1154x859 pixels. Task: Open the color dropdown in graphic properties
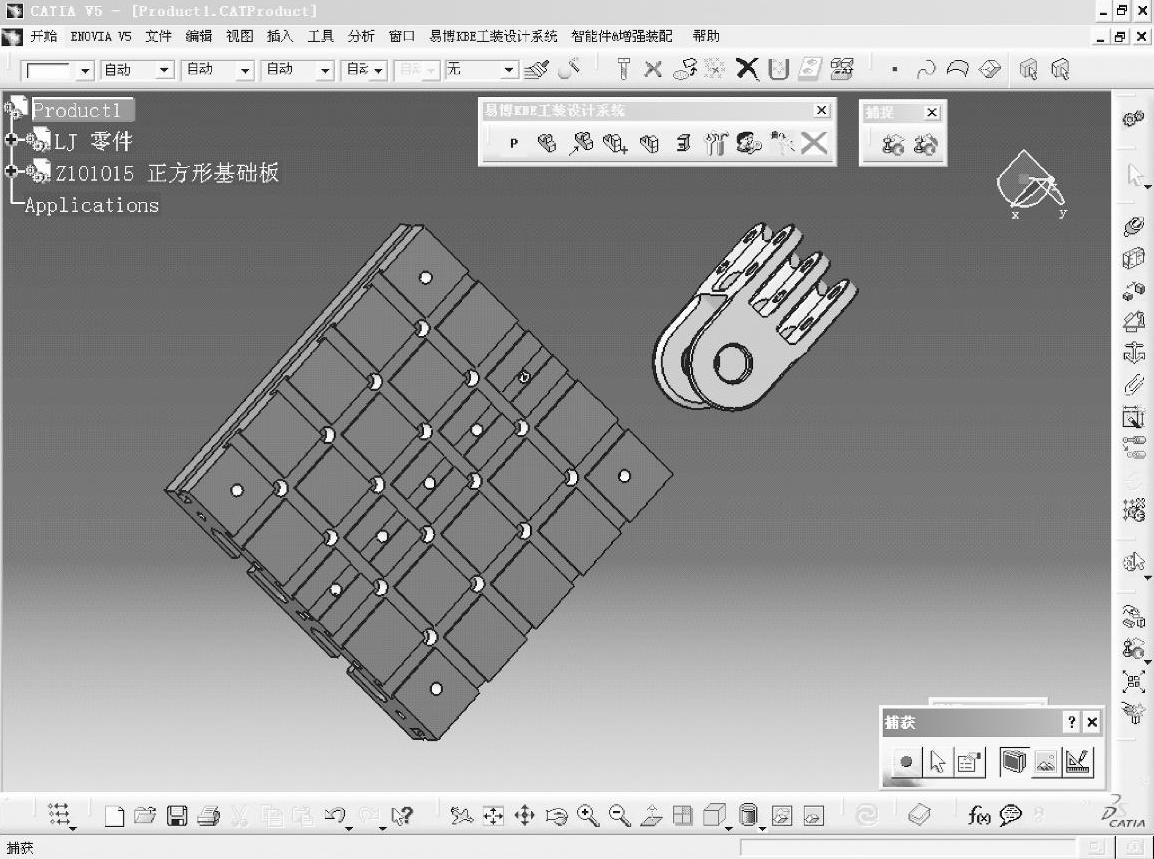coord(85,71)
